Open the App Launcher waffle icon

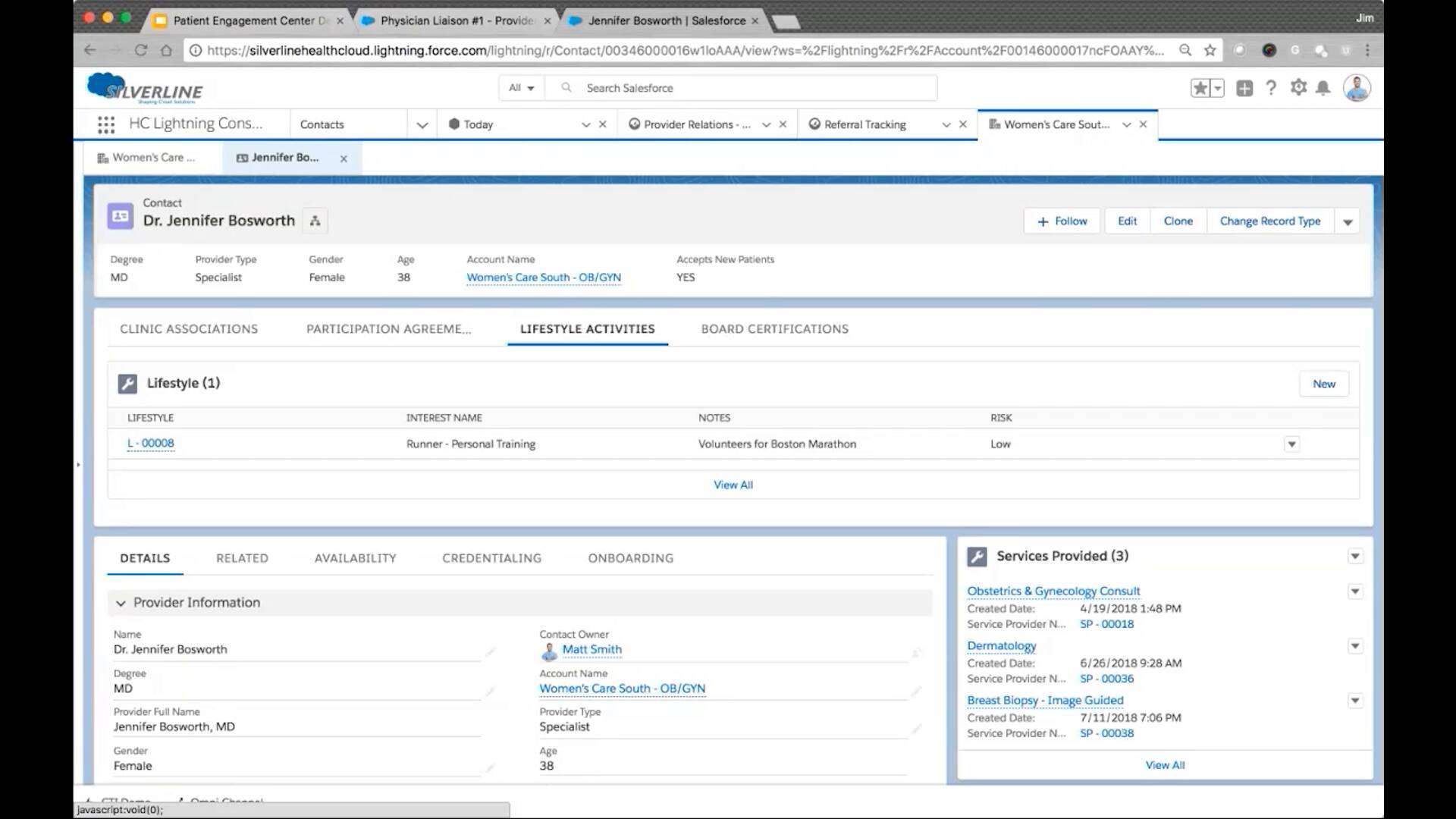pyautogui.click(x=105, y=124)
